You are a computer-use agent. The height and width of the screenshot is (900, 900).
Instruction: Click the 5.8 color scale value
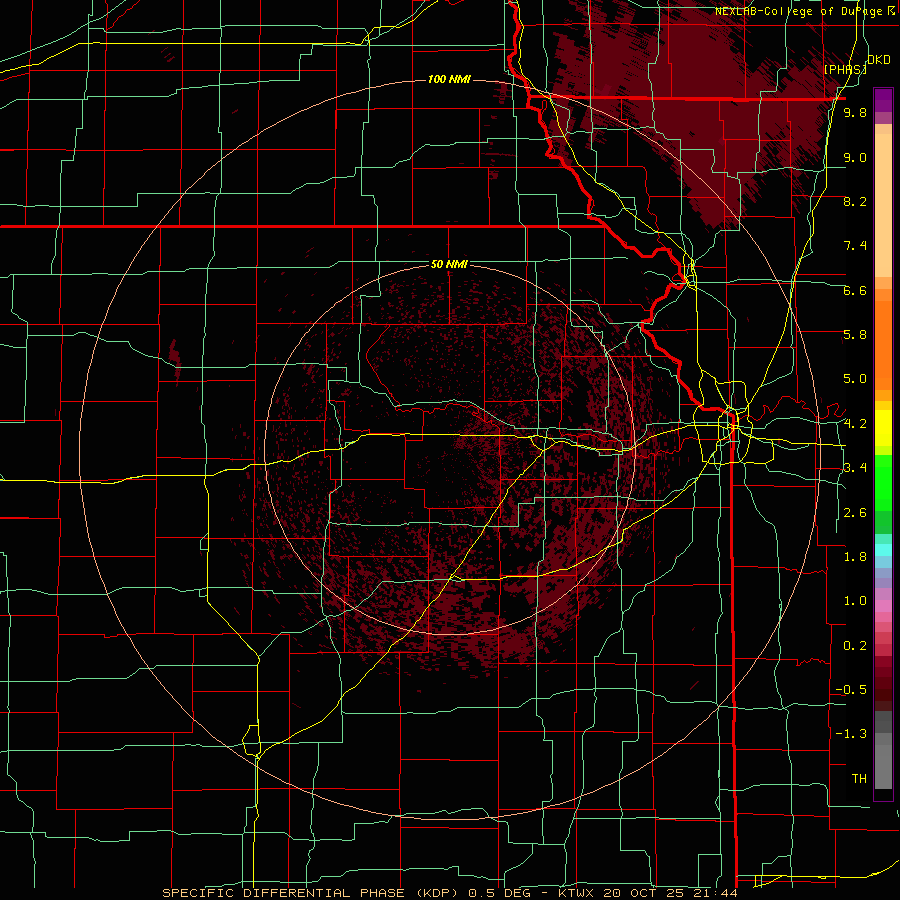855,335
